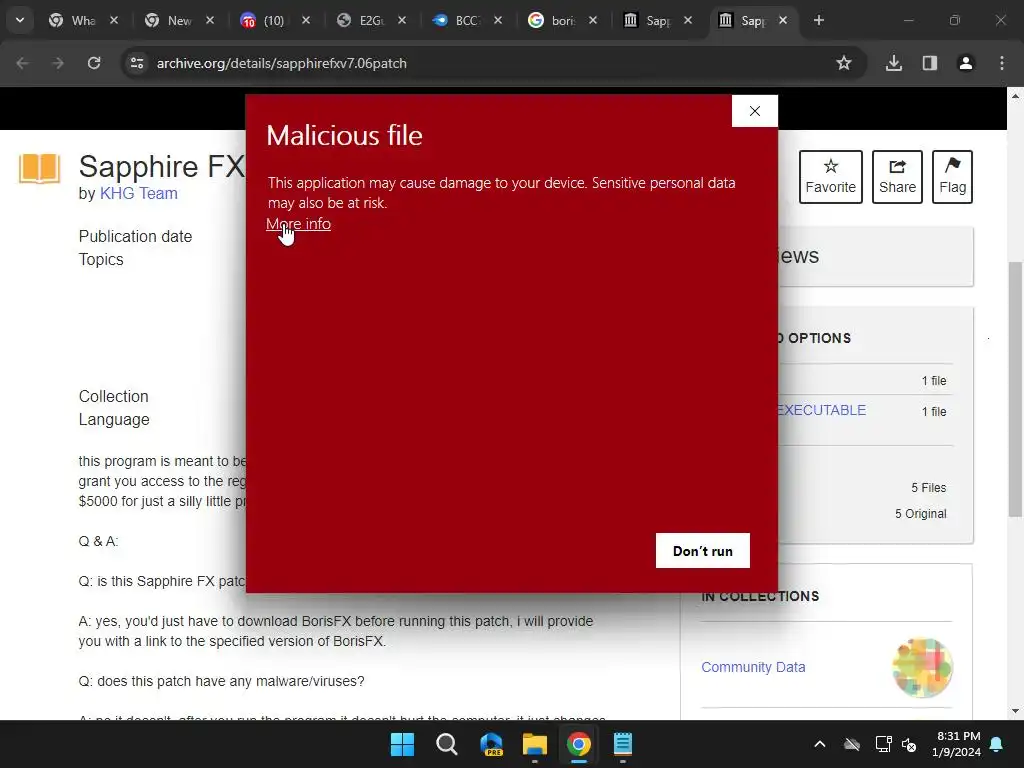Expand the tab search dropdown

20,20
